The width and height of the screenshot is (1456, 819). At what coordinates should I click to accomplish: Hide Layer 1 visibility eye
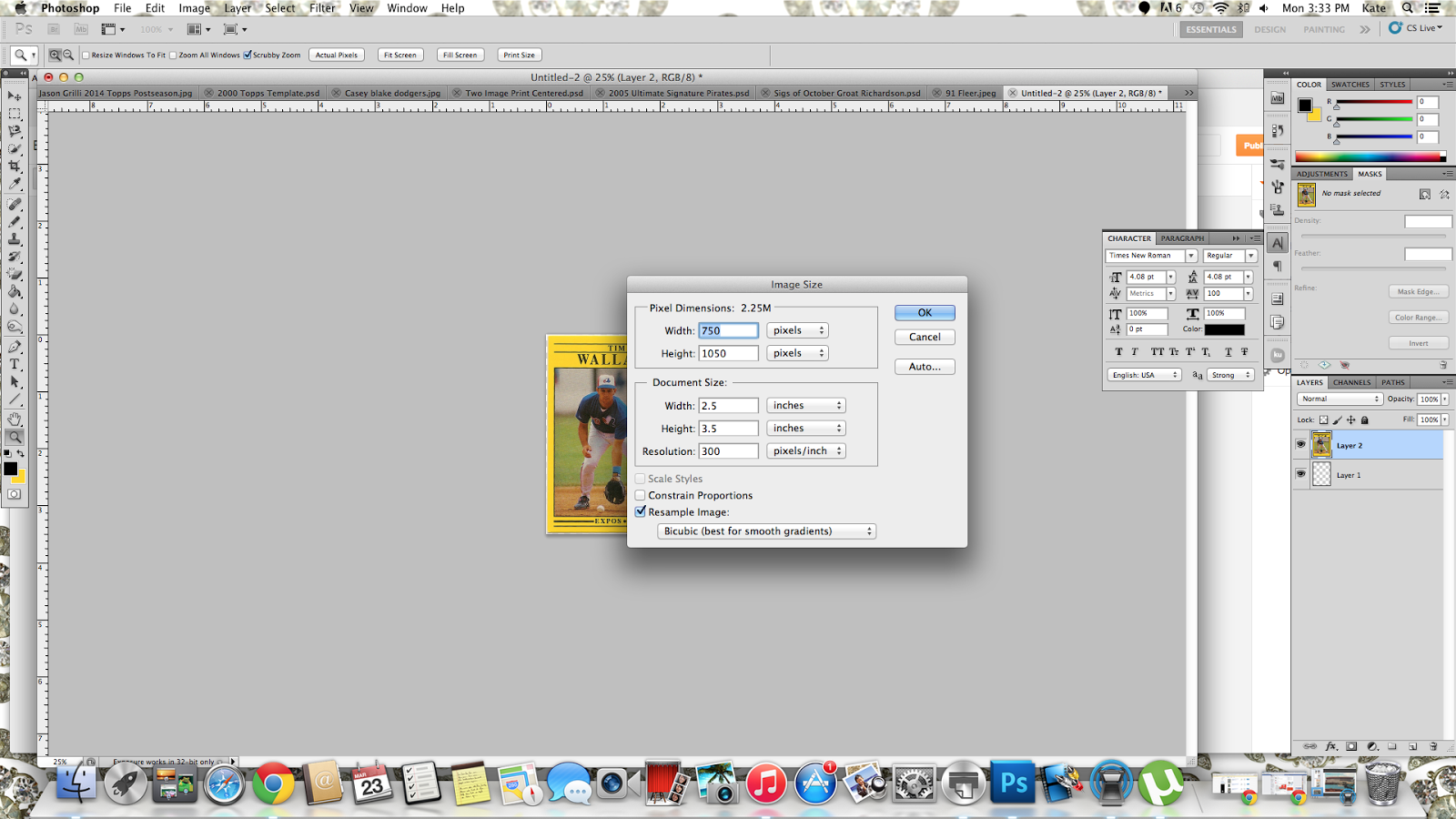pos(1300,474)
